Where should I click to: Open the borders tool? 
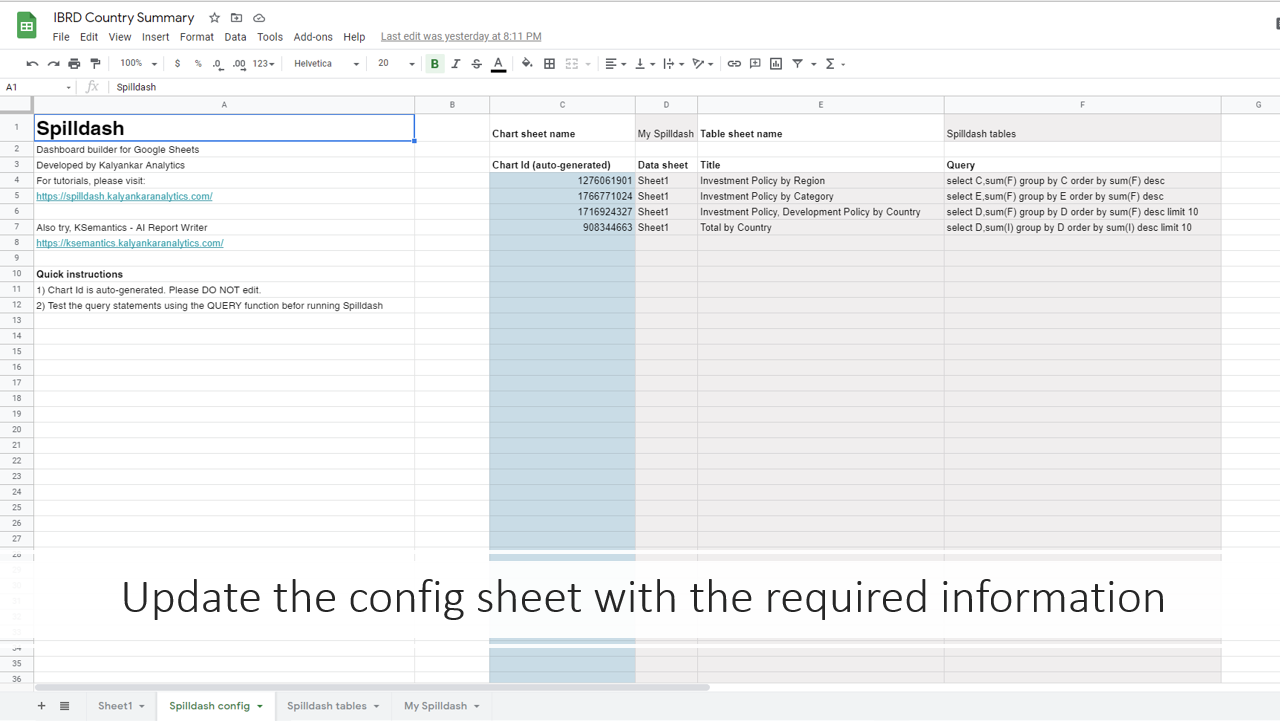pyautogui.click(x=549, y=64)
